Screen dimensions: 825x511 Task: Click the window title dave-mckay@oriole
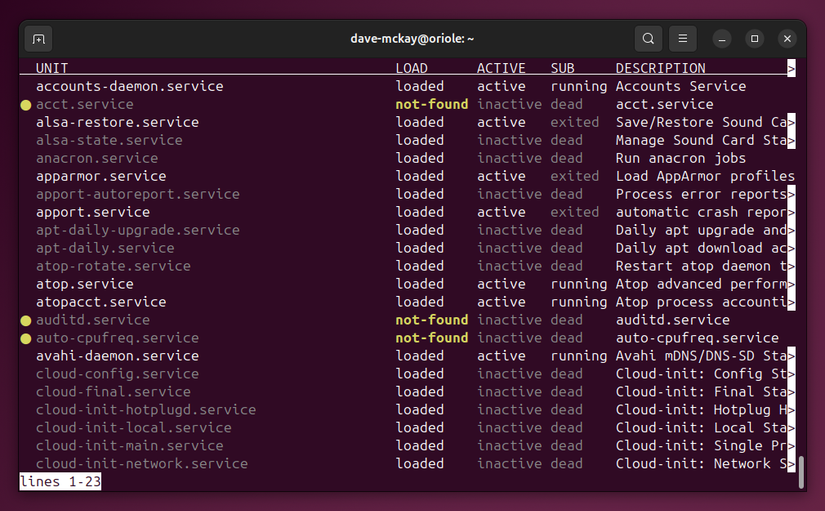point(412,39)
